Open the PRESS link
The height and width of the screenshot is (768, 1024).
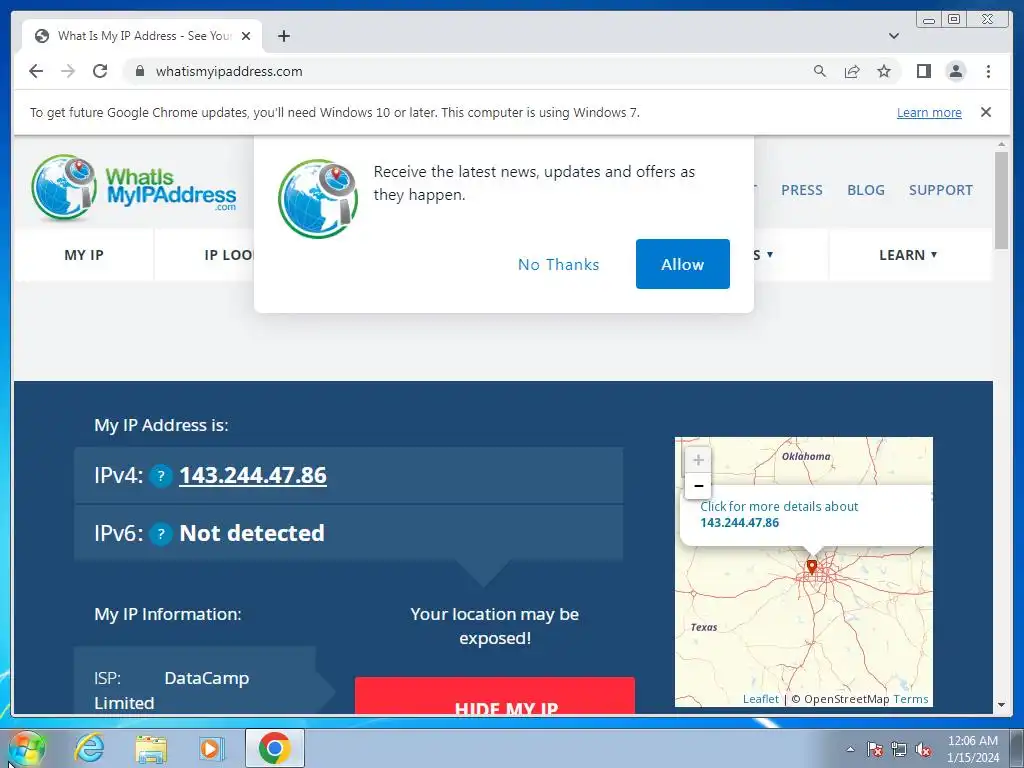coord(802,190)
